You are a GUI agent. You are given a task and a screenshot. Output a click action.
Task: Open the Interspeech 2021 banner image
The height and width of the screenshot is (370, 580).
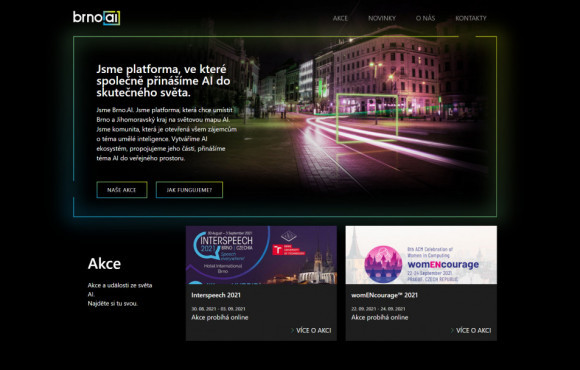tap(261, 255)
